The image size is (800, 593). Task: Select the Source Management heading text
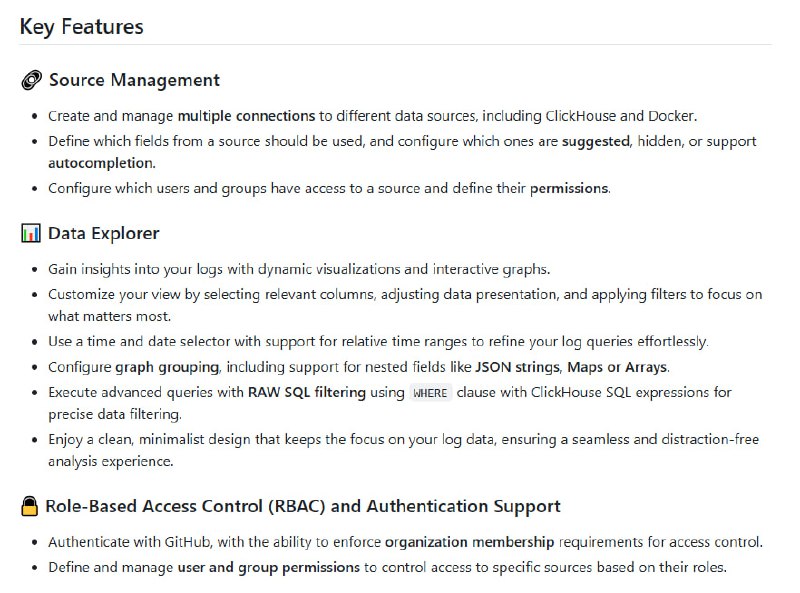point(134,80)
